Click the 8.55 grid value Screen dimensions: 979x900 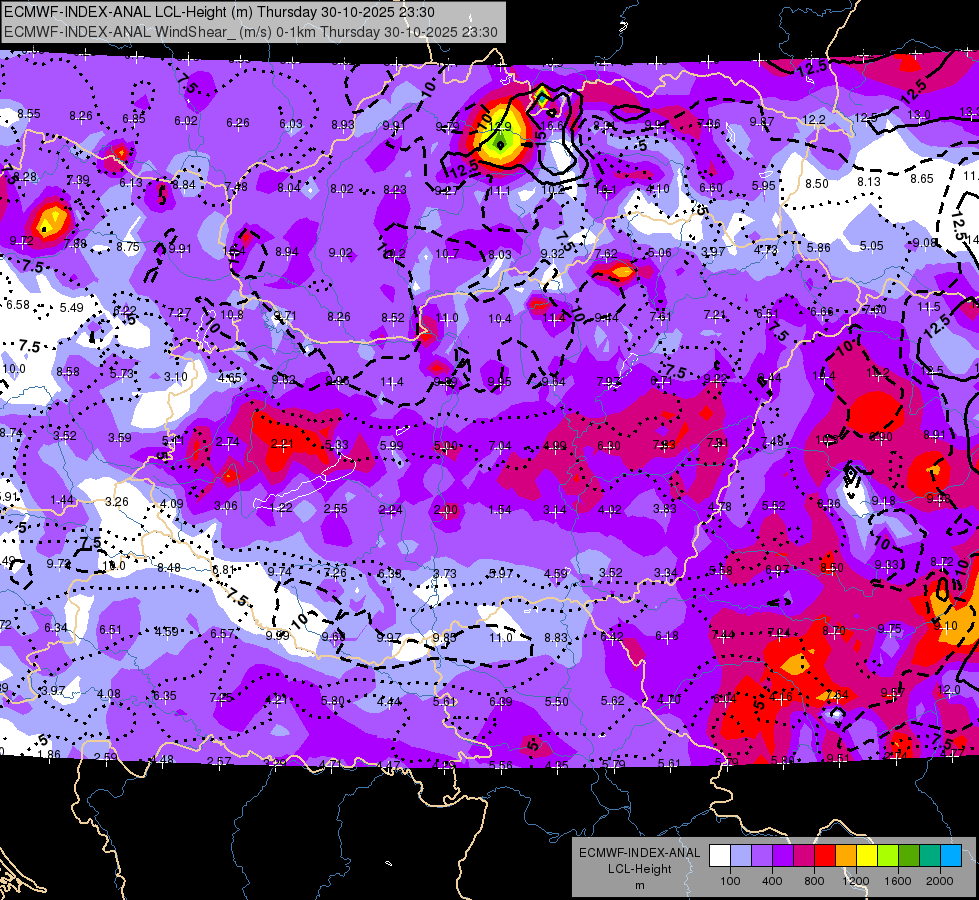coord(29,114)
